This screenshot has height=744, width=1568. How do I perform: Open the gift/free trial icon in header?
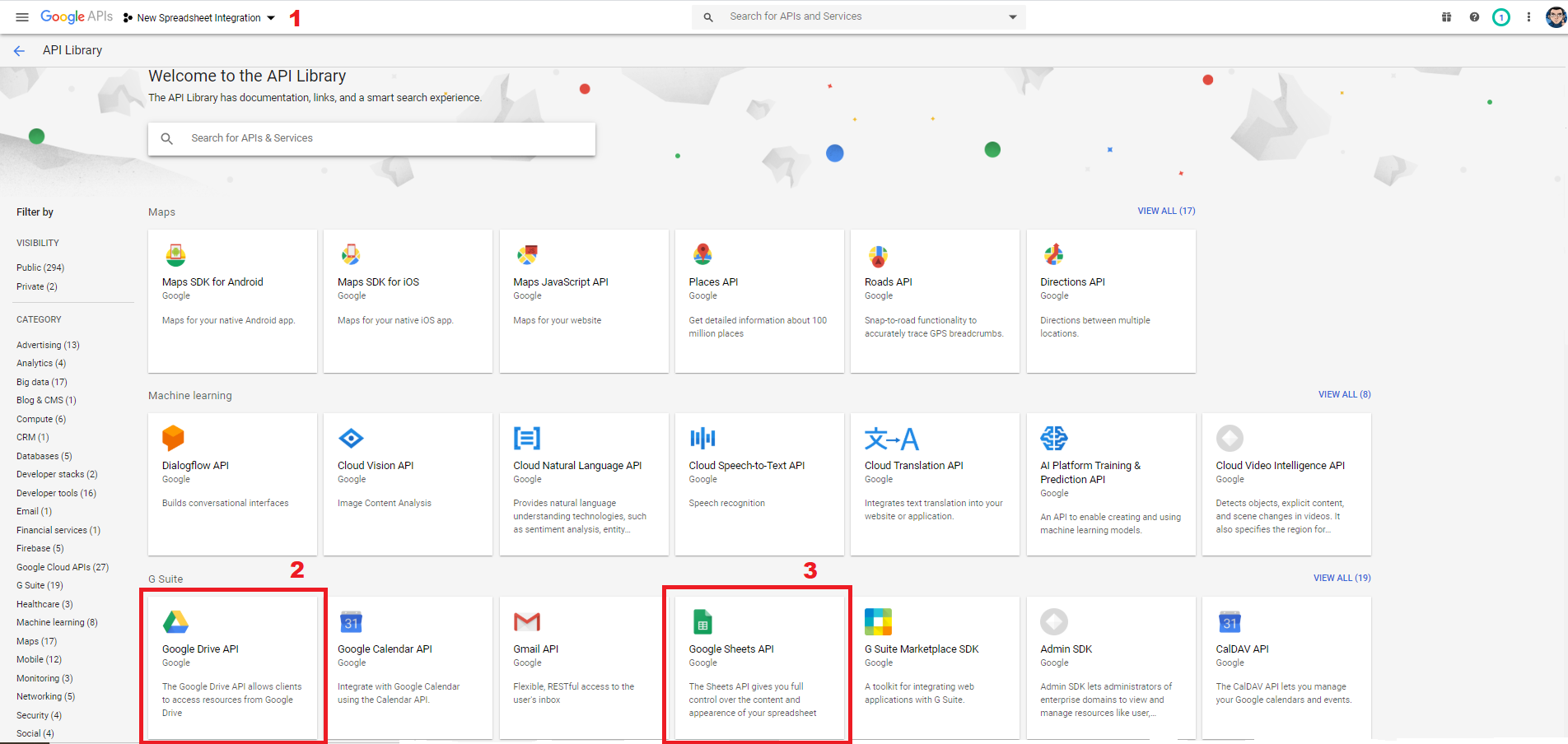[x=1446, y=16]
